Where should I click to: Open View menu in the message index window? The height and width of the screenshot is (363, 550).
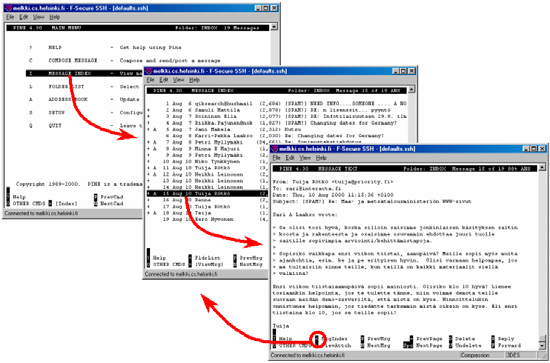178,80
